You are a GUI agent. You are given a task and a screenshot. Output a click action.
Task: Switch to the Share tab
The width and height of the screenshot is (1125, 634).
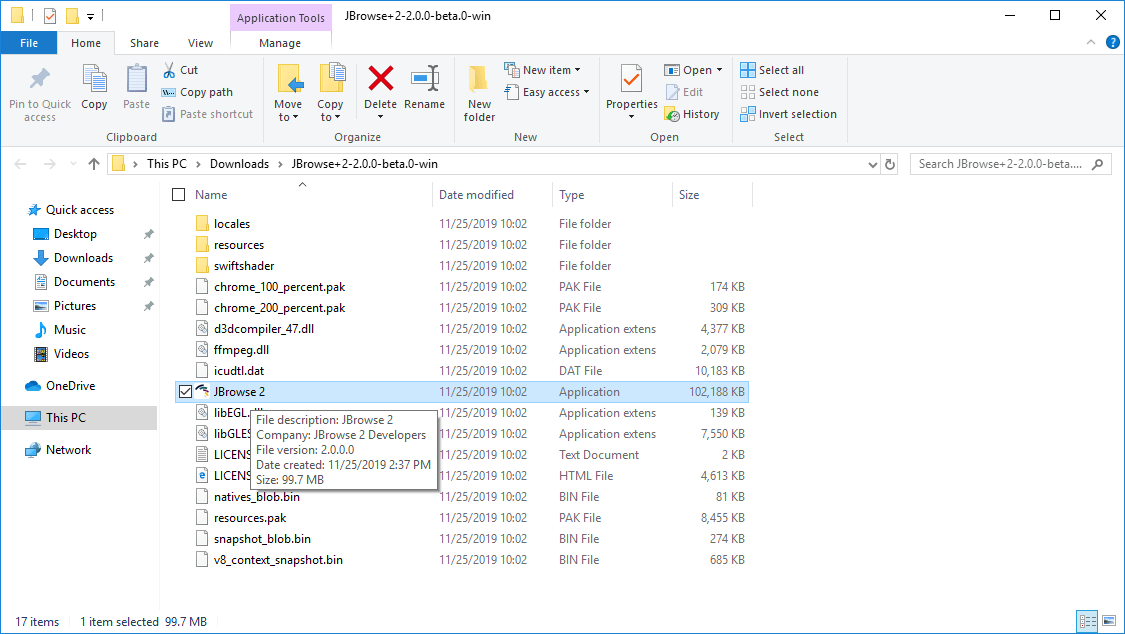point(144,43)
